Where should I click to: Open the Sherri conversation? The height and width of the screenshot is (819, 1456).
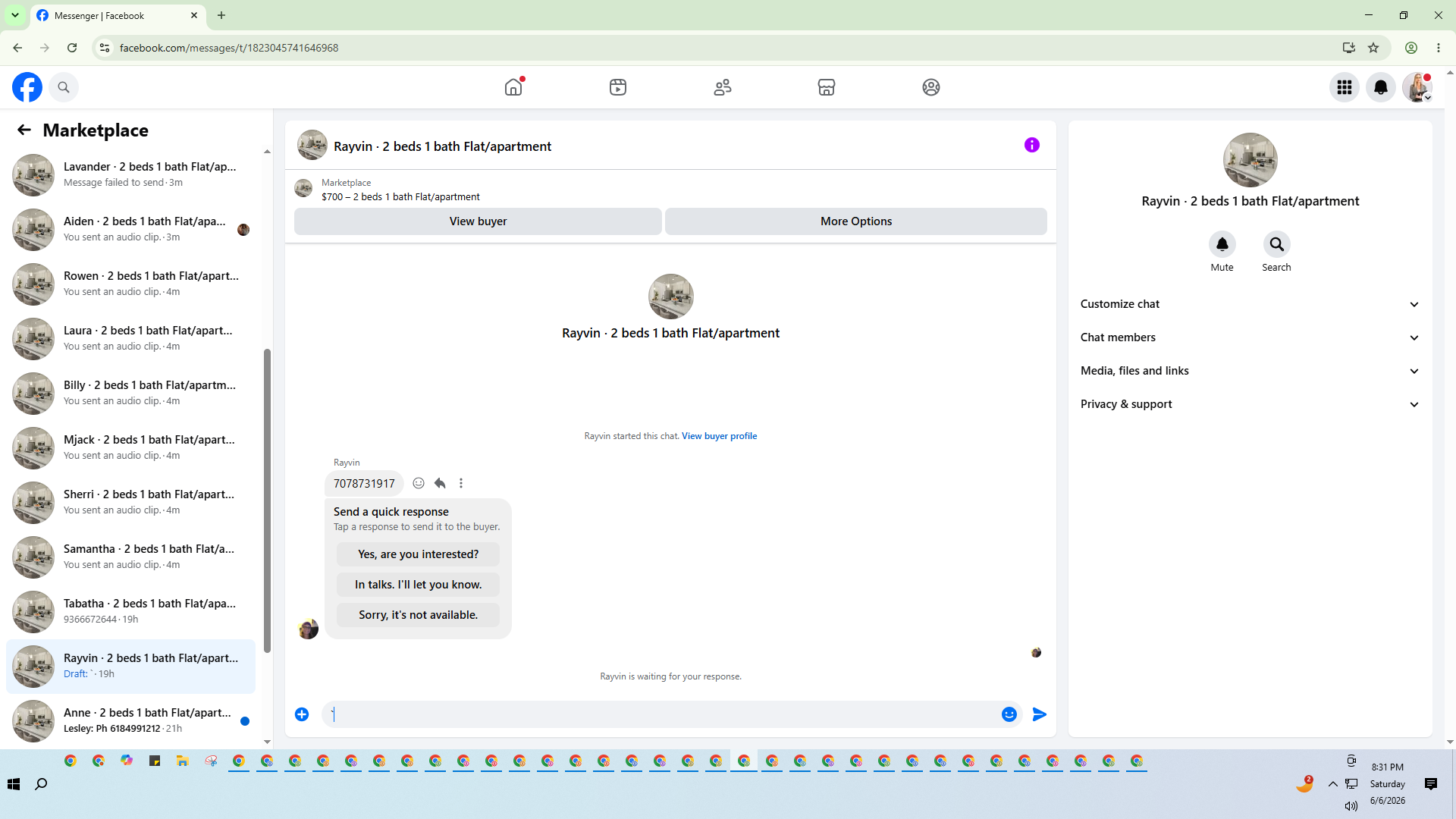coord(131,502)
